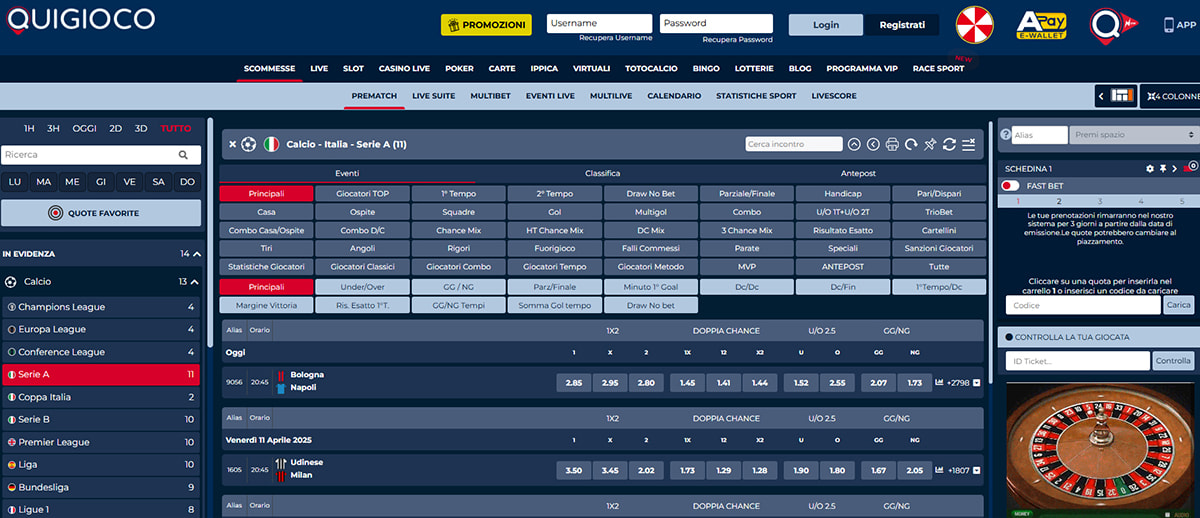Click the Recupera Password link
The height and width of the screenshot is (518, 1200).
(737, 40)
